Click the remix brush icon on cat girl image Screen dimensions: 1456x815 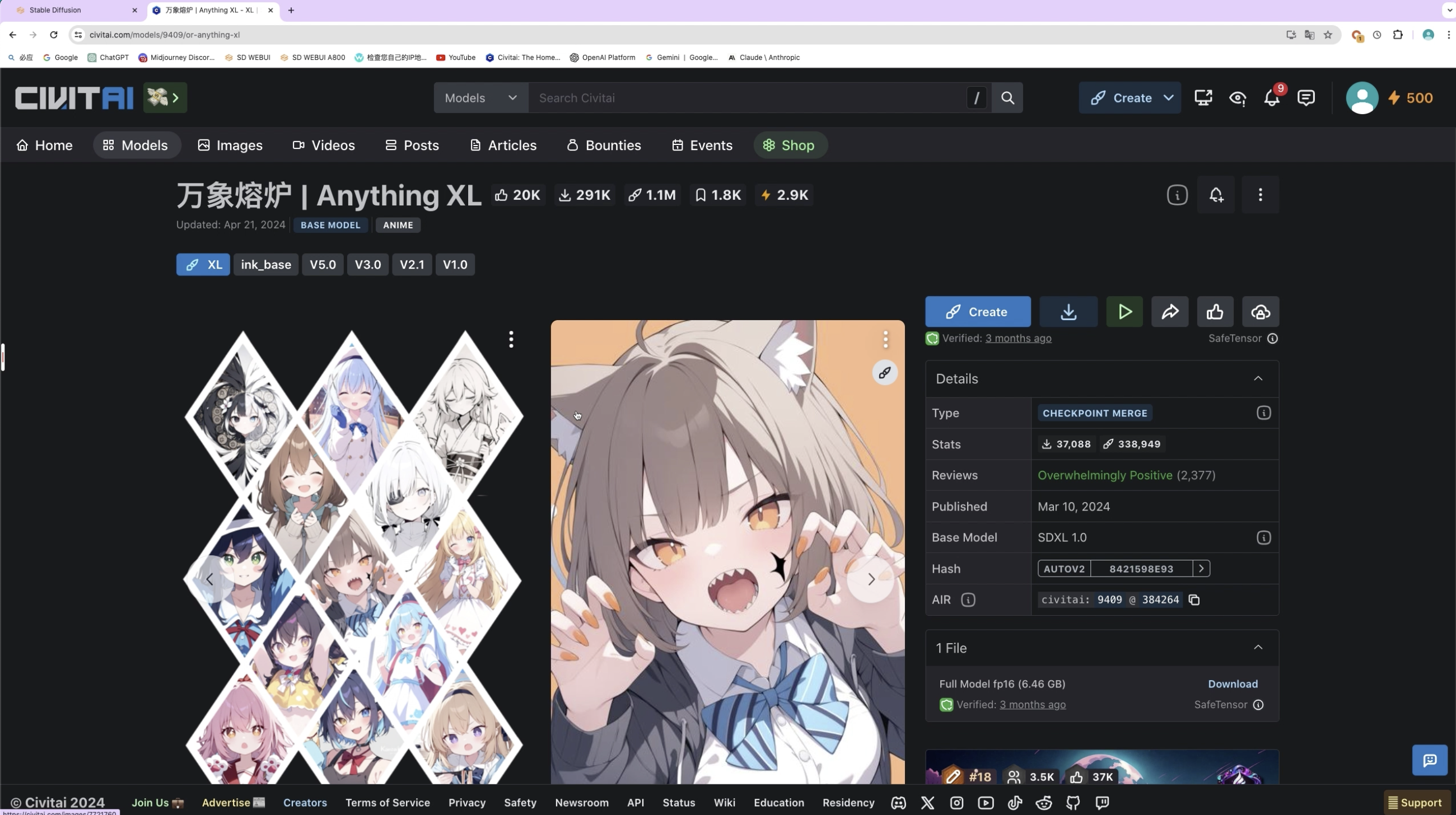[885, 373]
